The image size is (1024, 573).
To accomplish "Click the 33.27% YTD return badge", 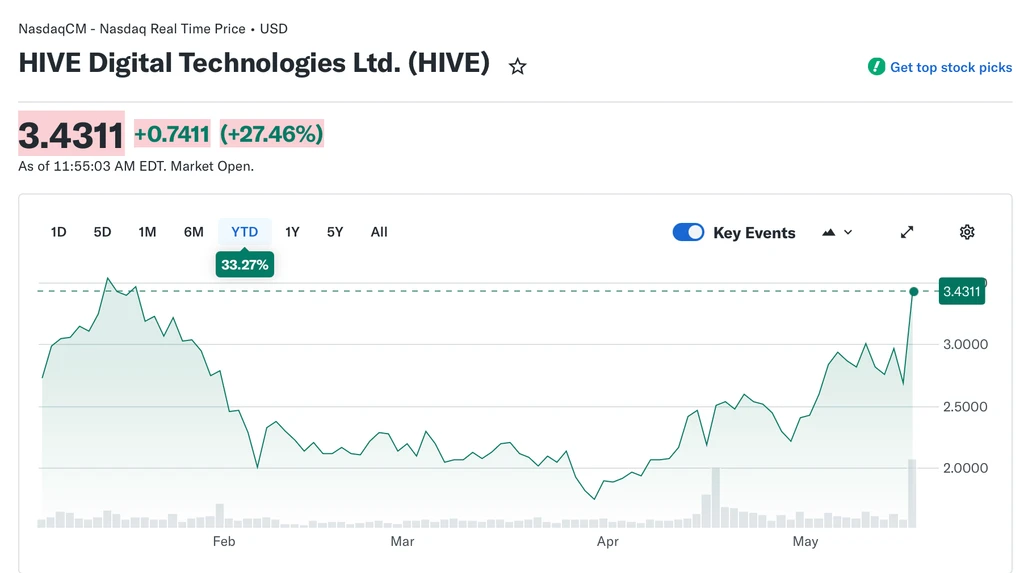I will click(245, 265).
